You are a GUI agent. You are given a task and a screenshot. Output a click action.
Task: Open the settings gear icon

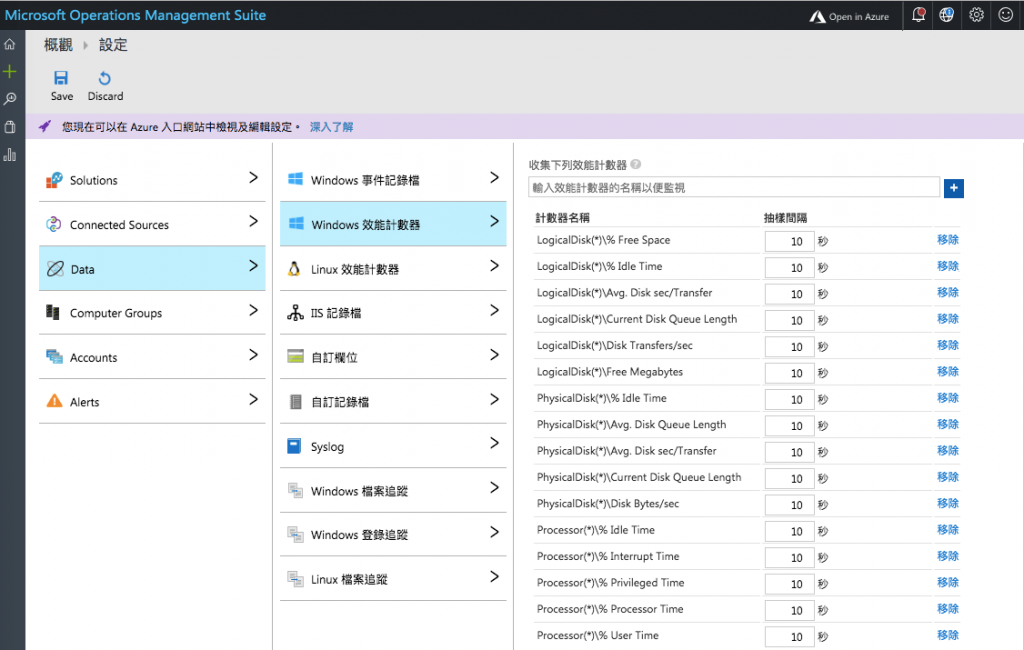[x=976, y=14]
